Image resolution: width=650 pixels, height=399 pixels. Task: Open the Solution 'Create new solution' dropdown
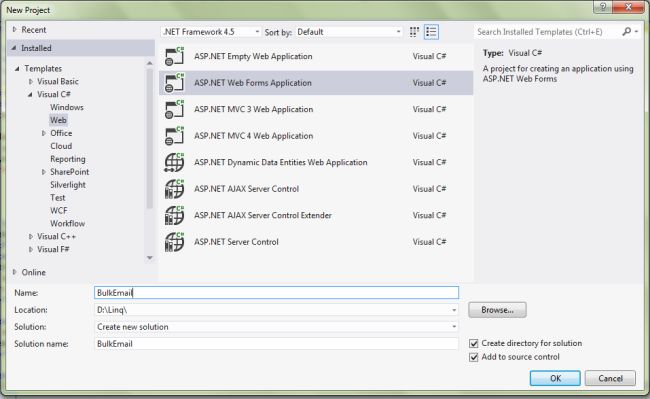(x=454, y=327)
